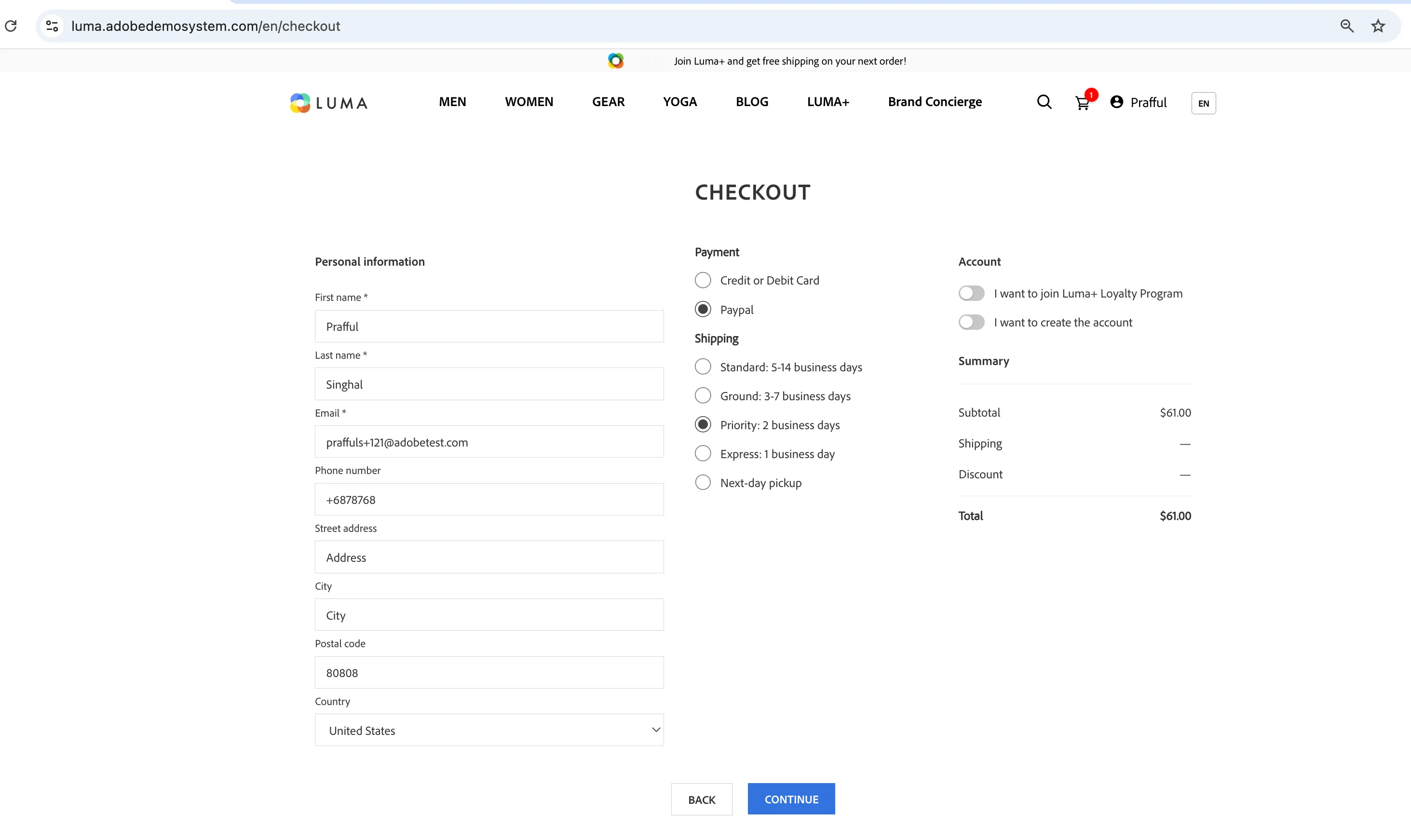This screenshot has height=840, width=1411.
Task: Select Paypal payment option
Action: click(703, 309)
